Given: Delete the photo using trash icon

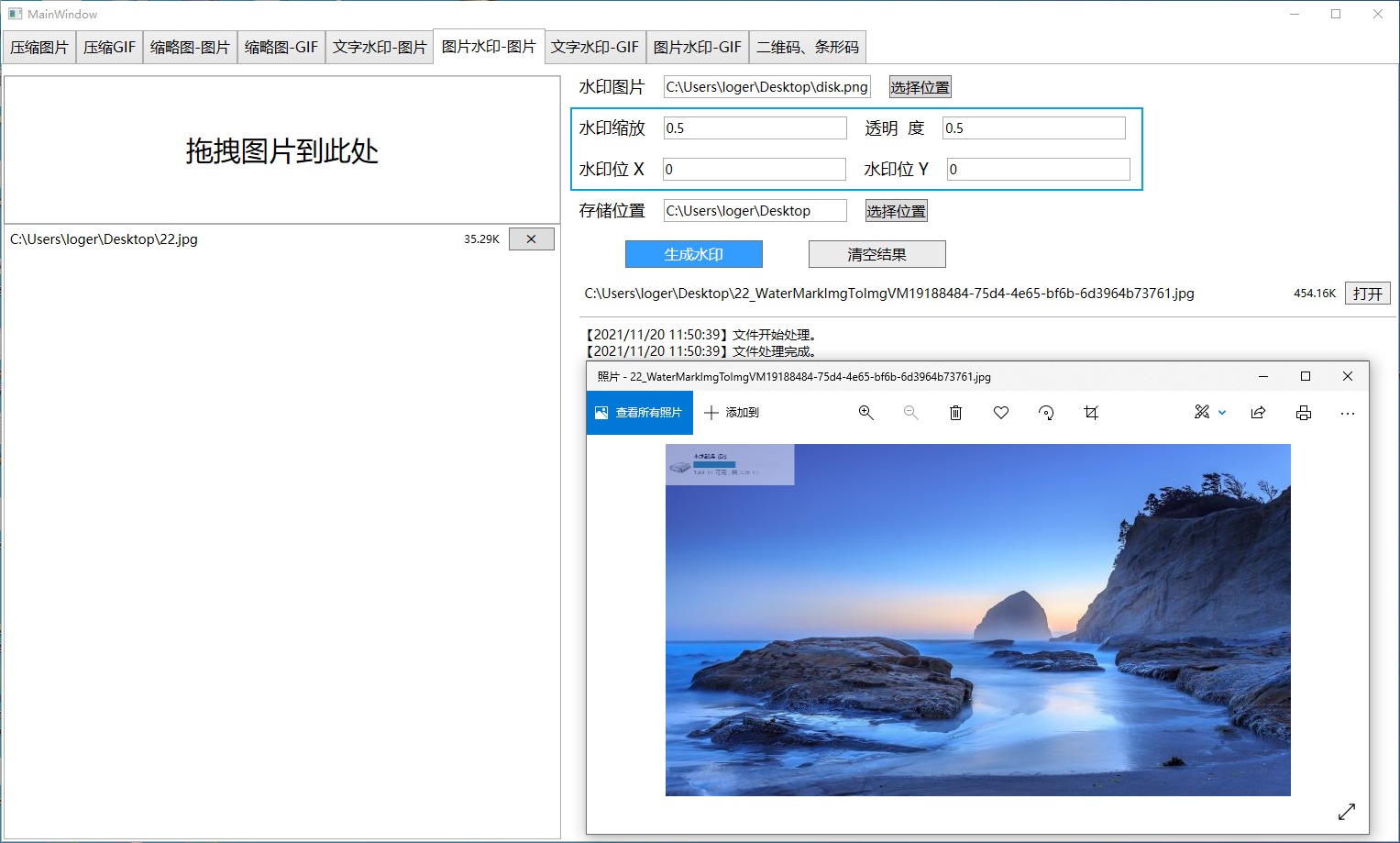Looking at the screenshot, I should (x=955, y=413).
